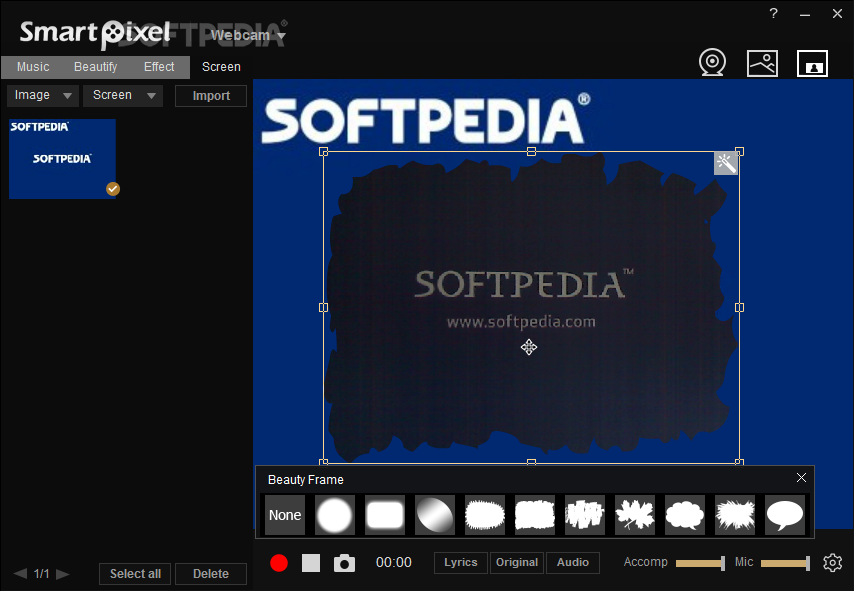Choose the soft circle beauty frame

pyautogui.click(x=334, y=515)
